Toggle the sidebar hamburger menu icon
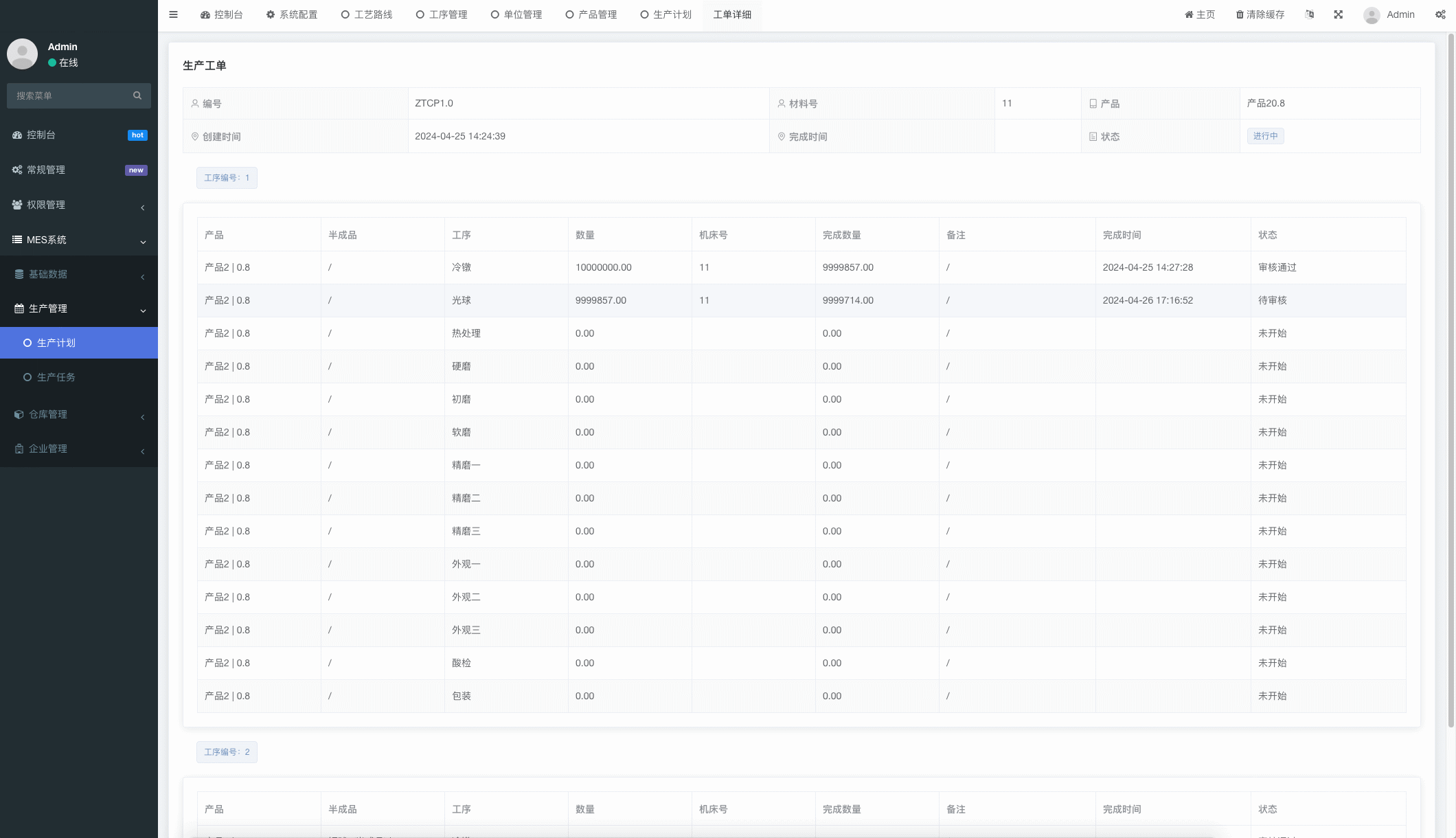Viewport: 1456px width, 838px height. (173, 14)
